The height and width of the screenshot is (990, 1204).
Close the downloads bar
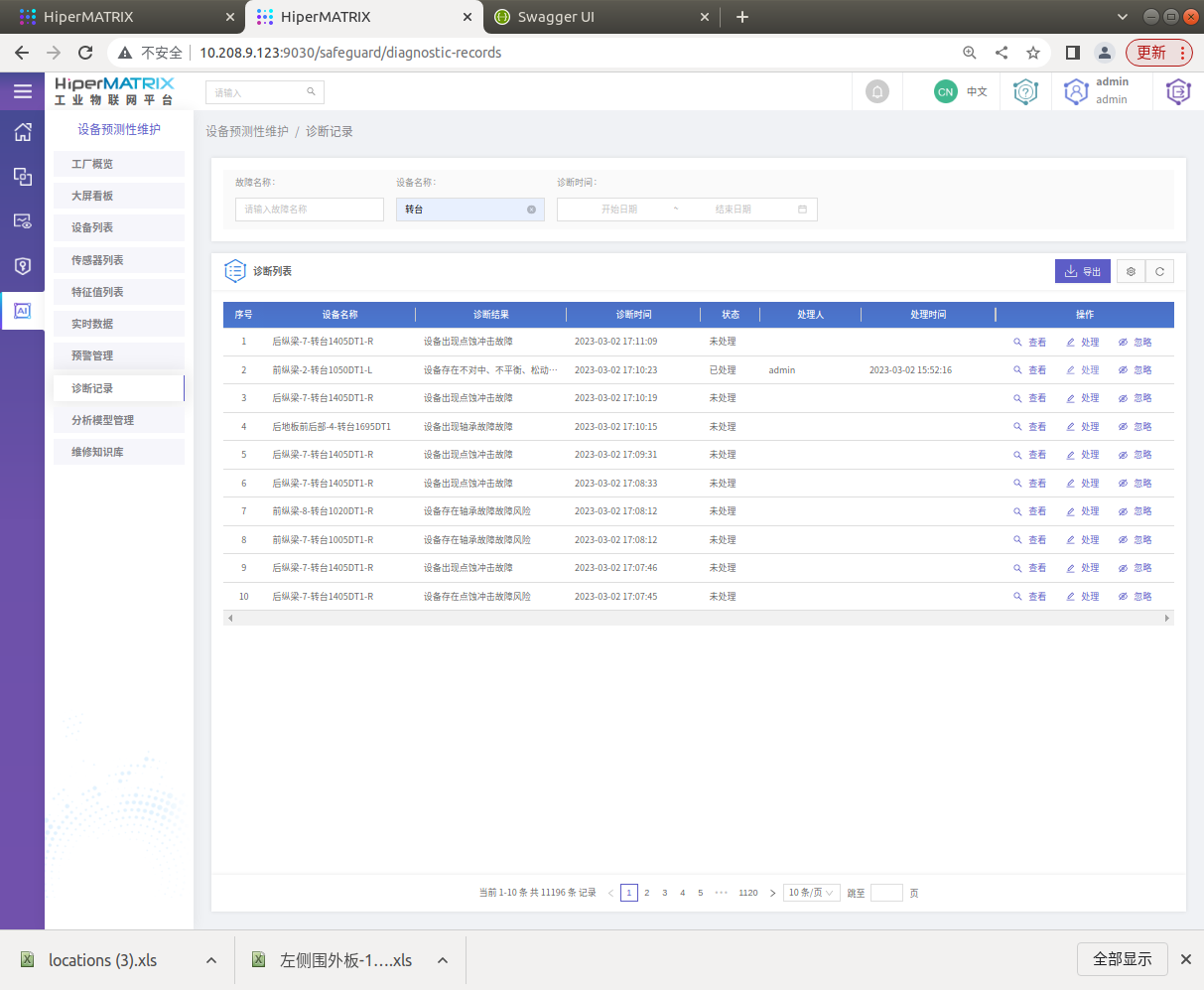(1185, 959)
